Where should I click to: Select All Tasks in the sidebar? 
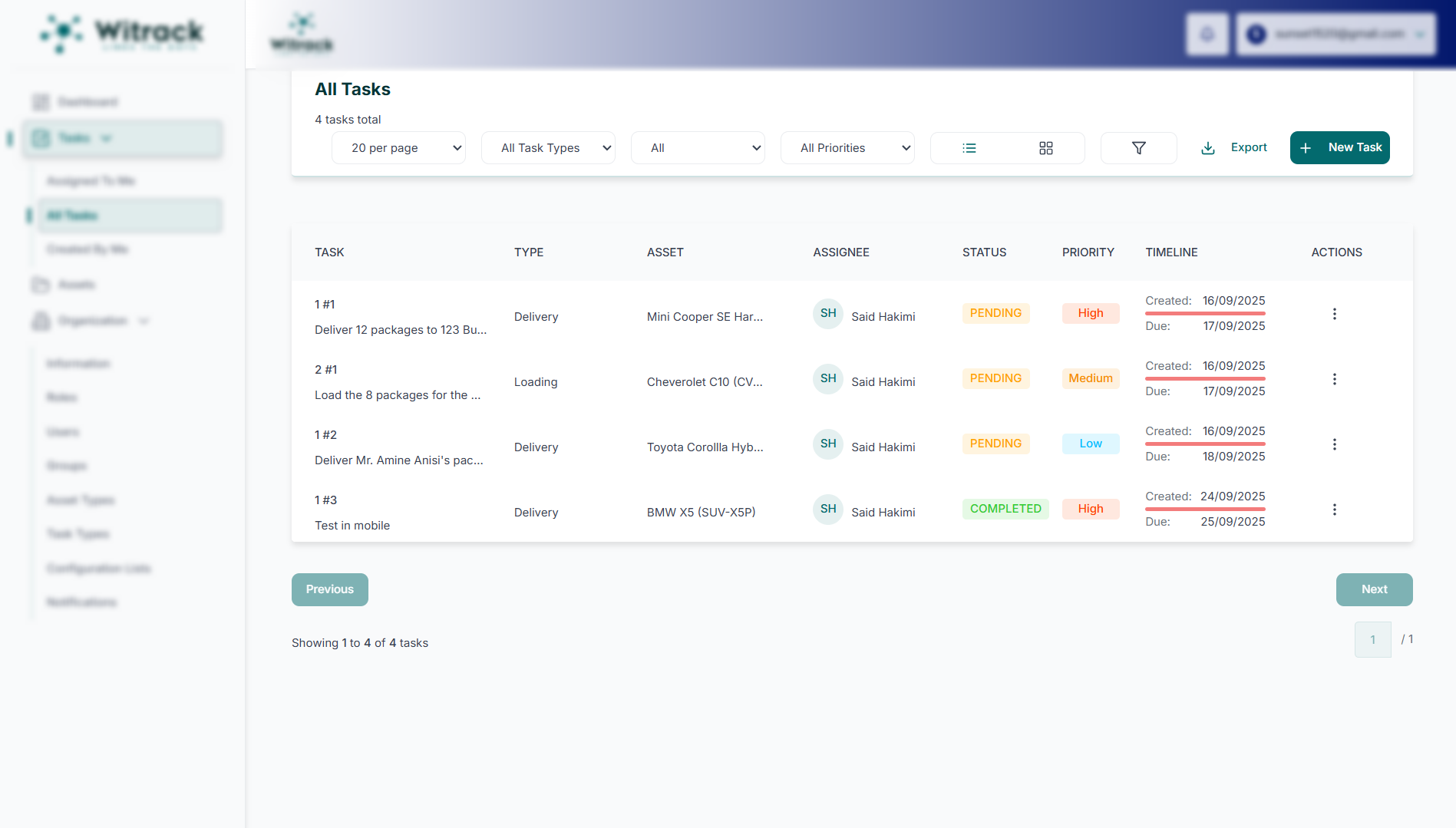click(123, 216)
